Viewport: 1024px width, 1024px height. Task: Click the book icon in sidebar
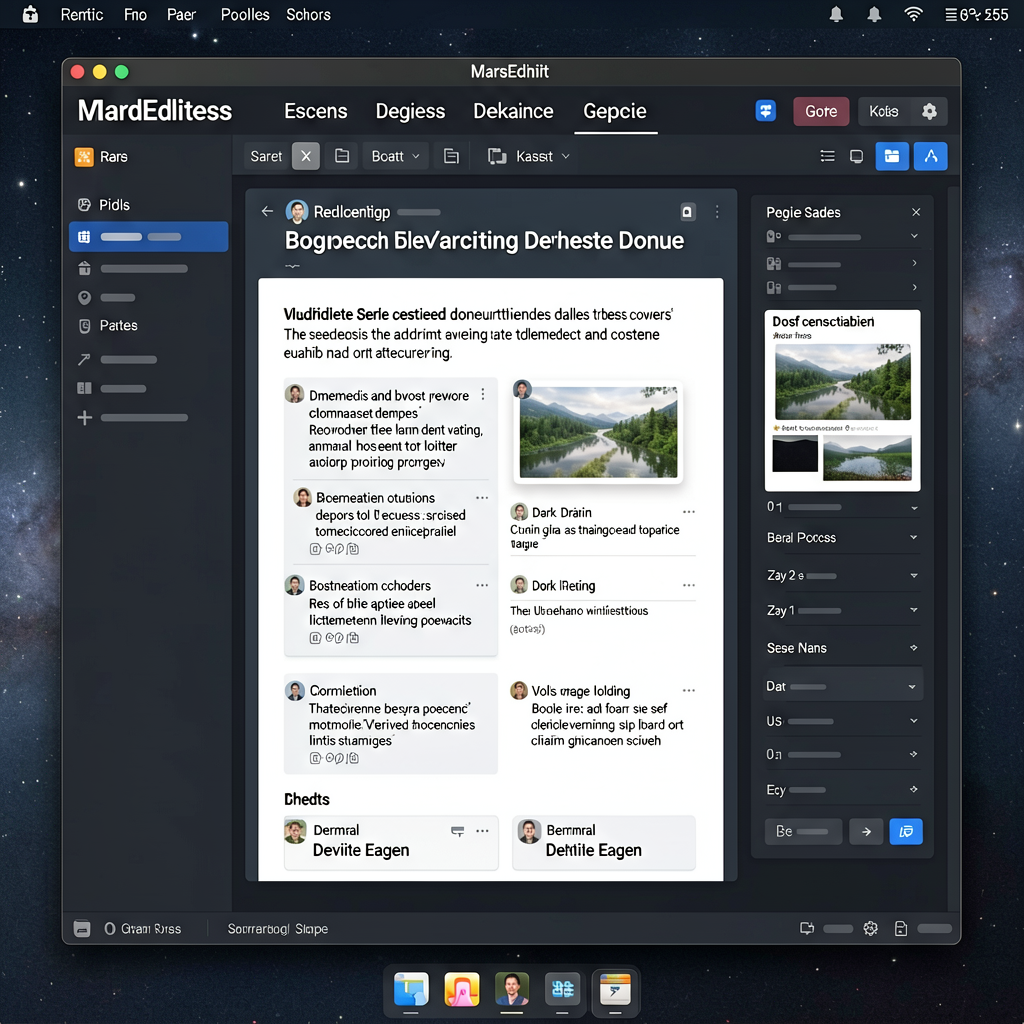point(84,388)
